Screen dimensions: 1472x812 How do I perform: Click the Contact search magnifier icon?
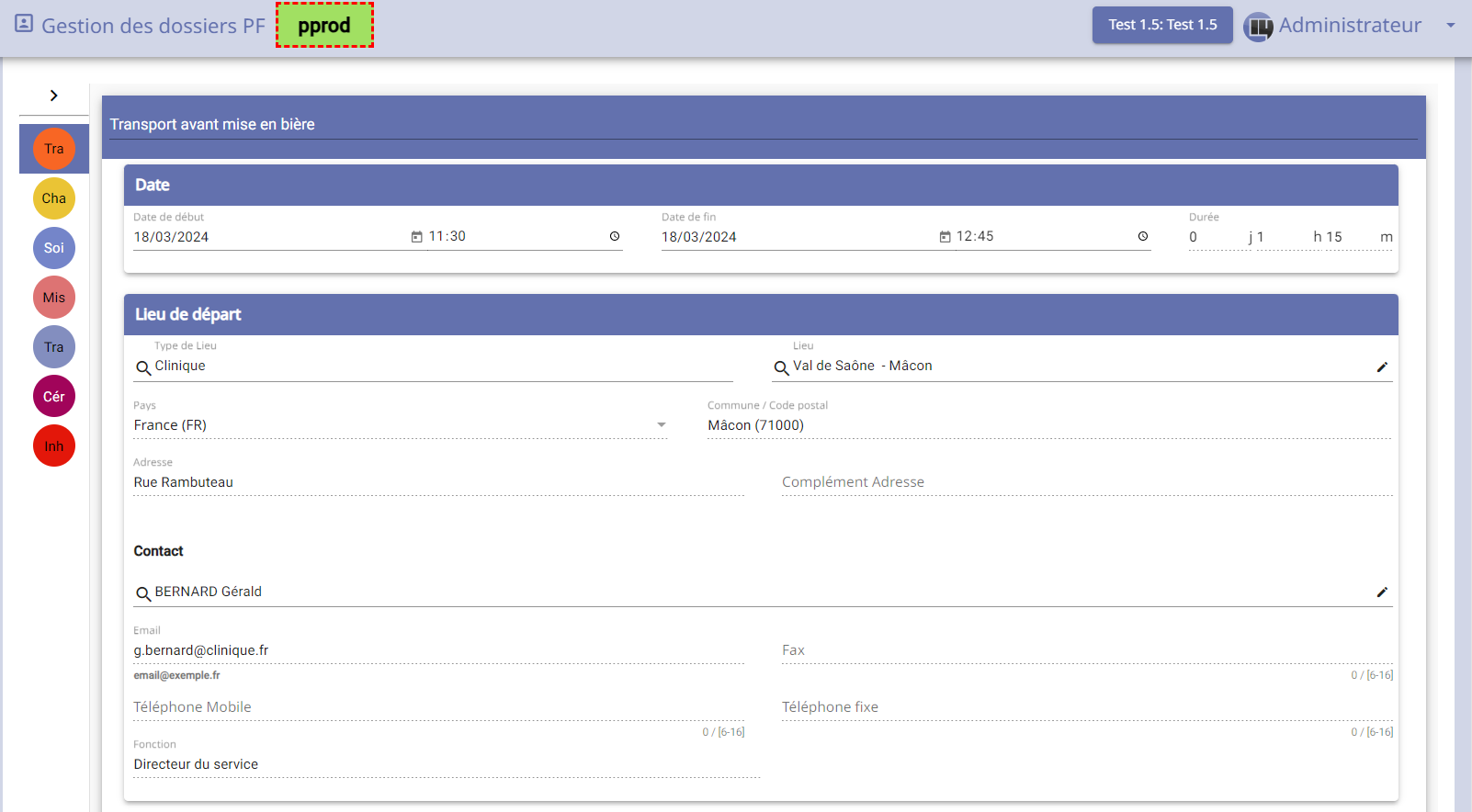point(143,594)
